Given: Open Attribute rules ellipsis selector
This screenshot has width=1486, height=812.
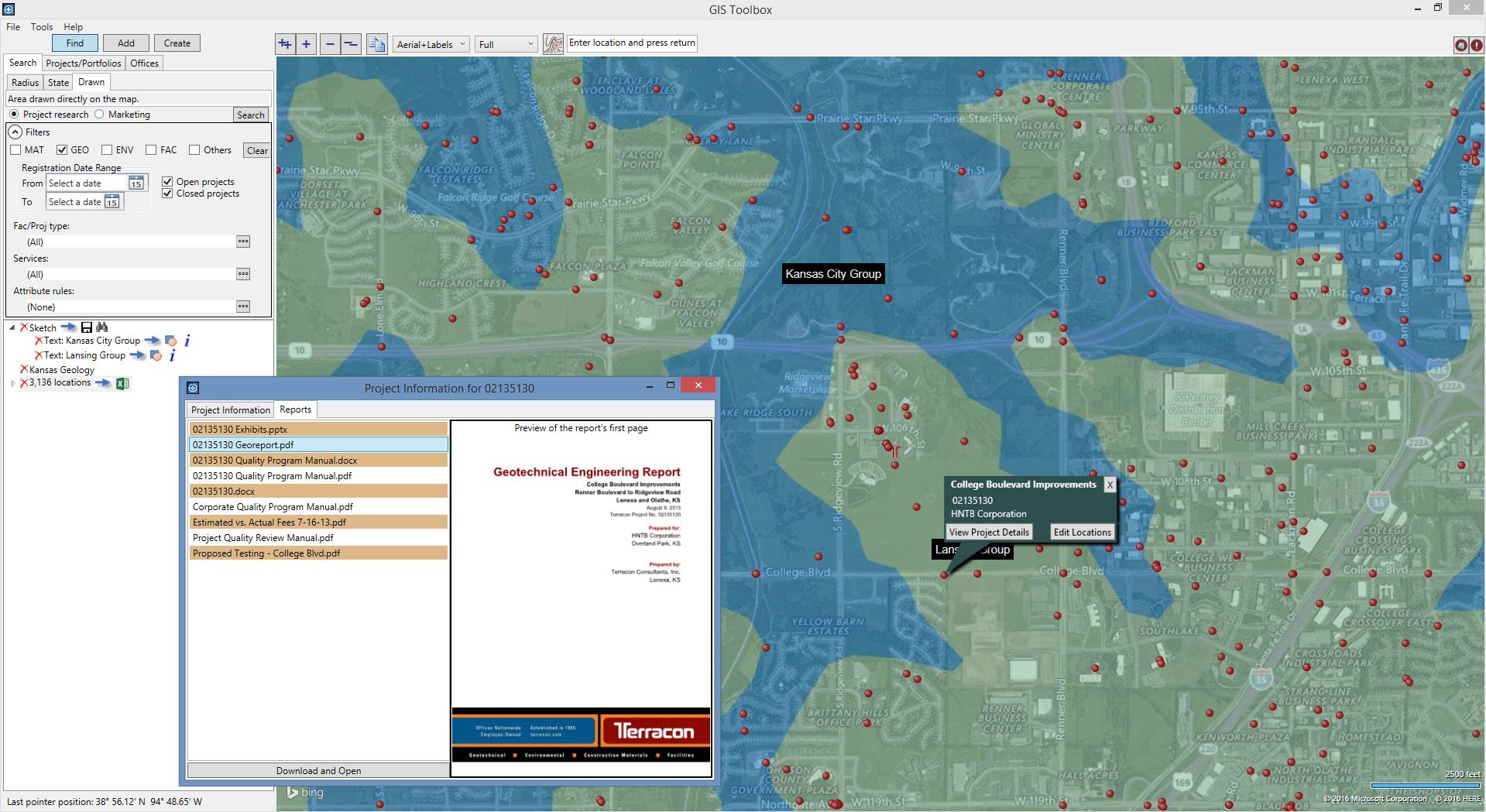Looking at the screenshot, I should tap(243, 307).
